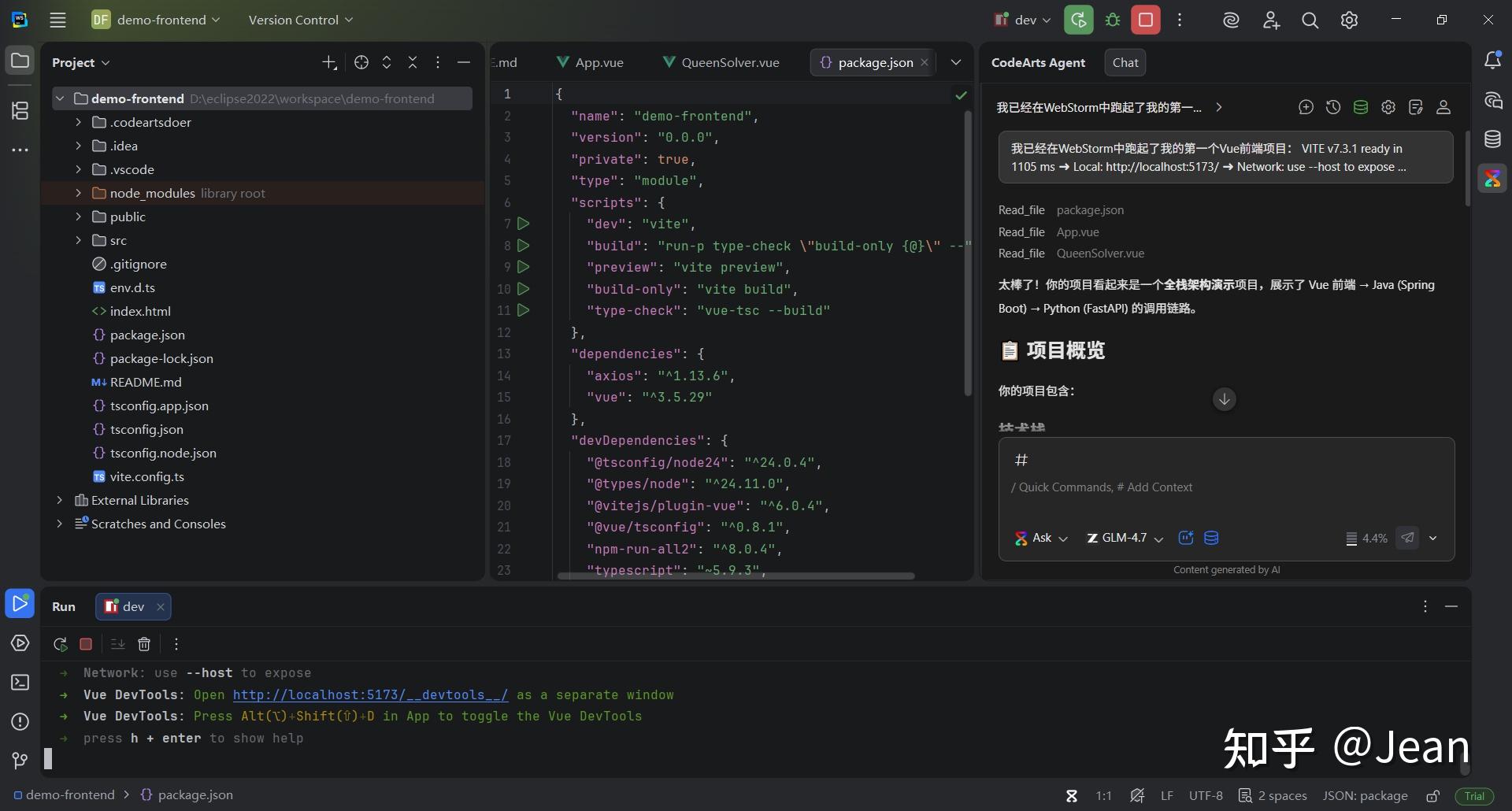Click the editor horizontal scrollbar
Screen dimensions: 1512x811
[736, 576]
